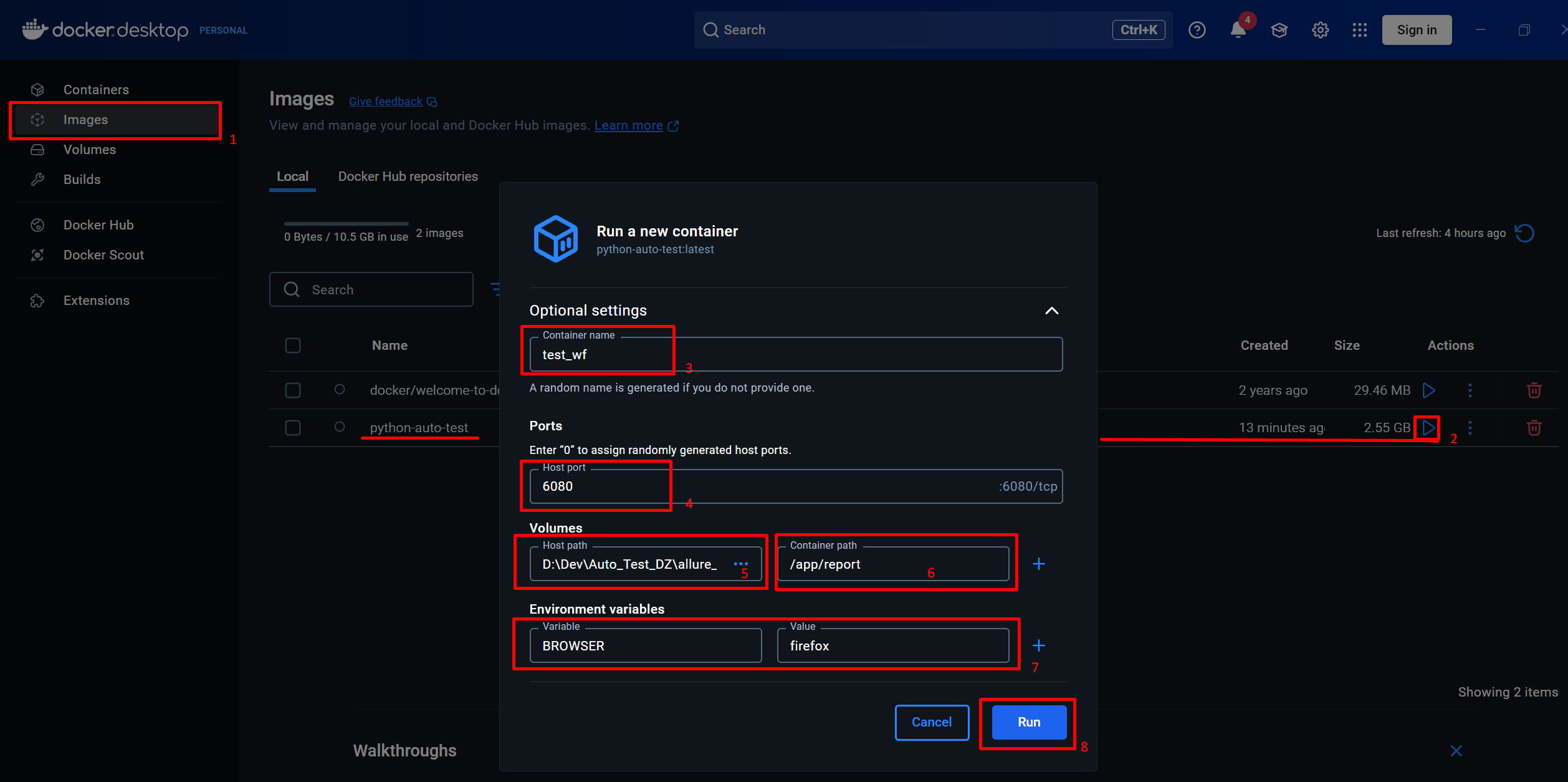Refresh the images list
1568x782 pixels.
click(x=1524, y=233)
